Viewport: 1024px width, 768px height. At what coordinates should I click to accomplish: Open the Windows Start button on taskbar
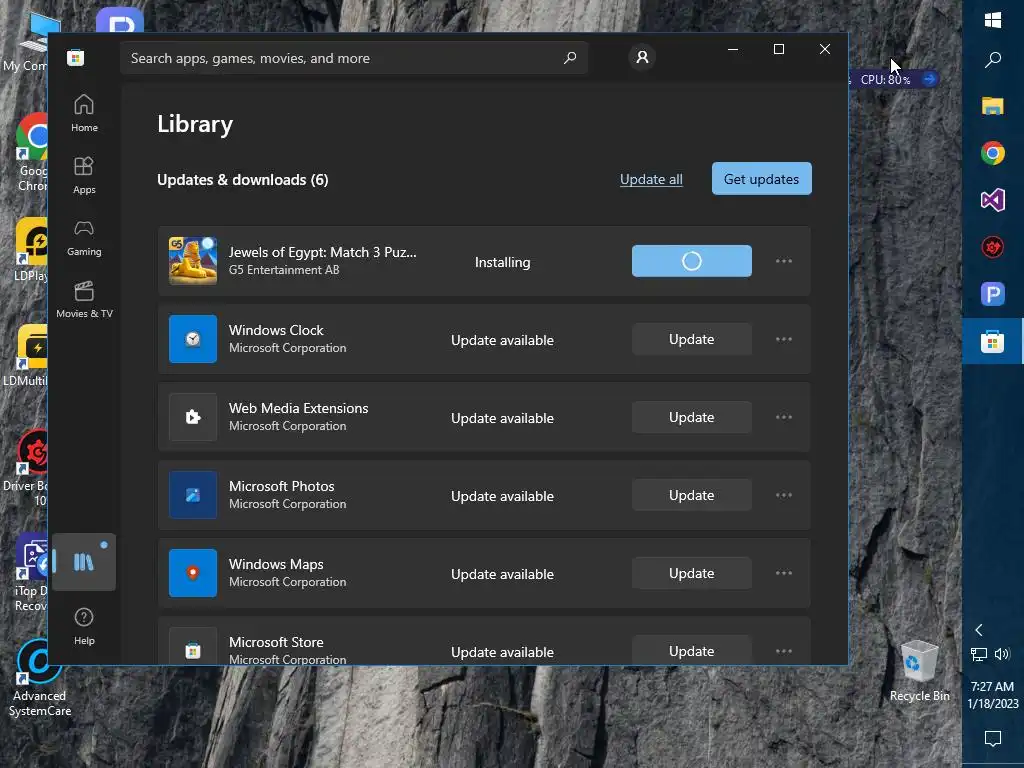click(993, 20)
